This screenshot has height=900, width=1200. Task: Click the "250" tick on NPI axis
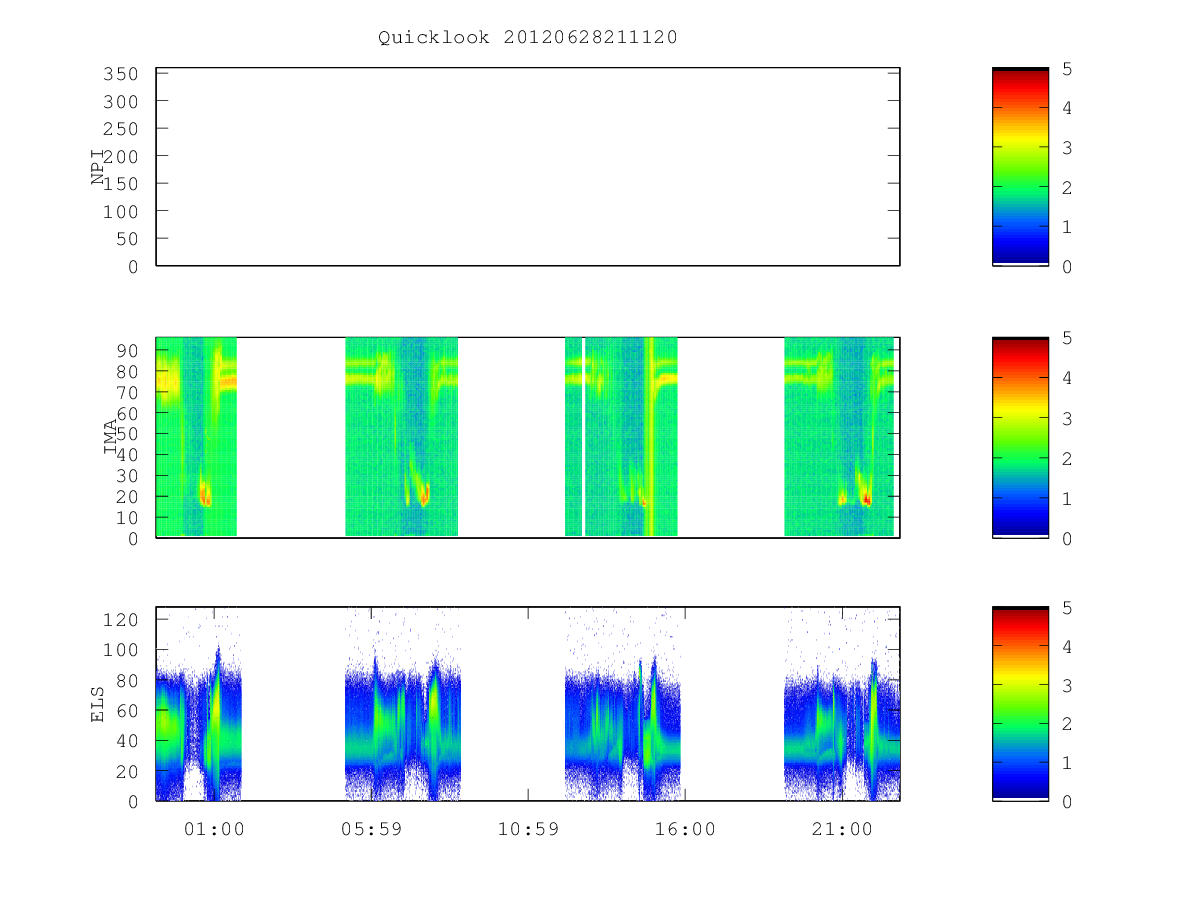click(120, 129)
